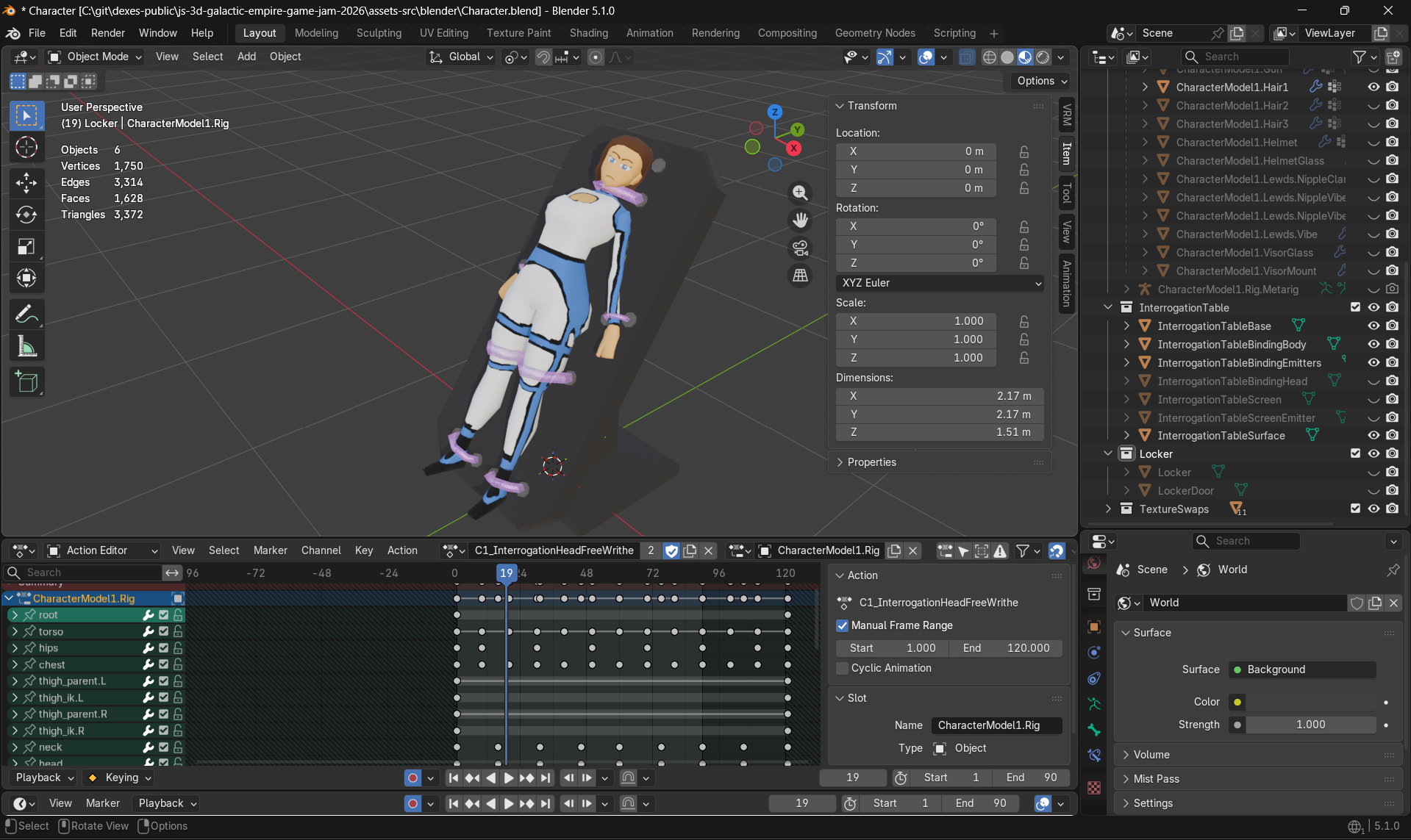
Task: Hide CharacterModel1.Helmet with its eye toggle
Action: [1374, 142]
